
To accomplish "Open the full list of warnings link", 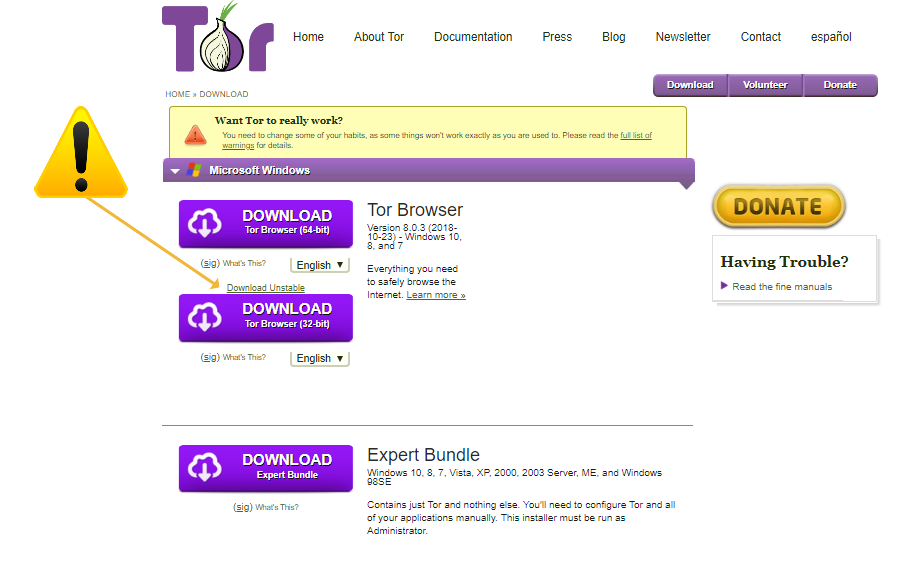I will coord(636,136).
